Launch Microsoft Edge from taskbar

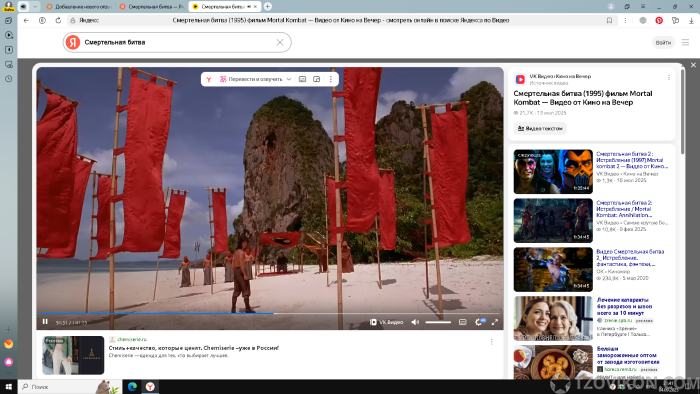coord(132,387)
